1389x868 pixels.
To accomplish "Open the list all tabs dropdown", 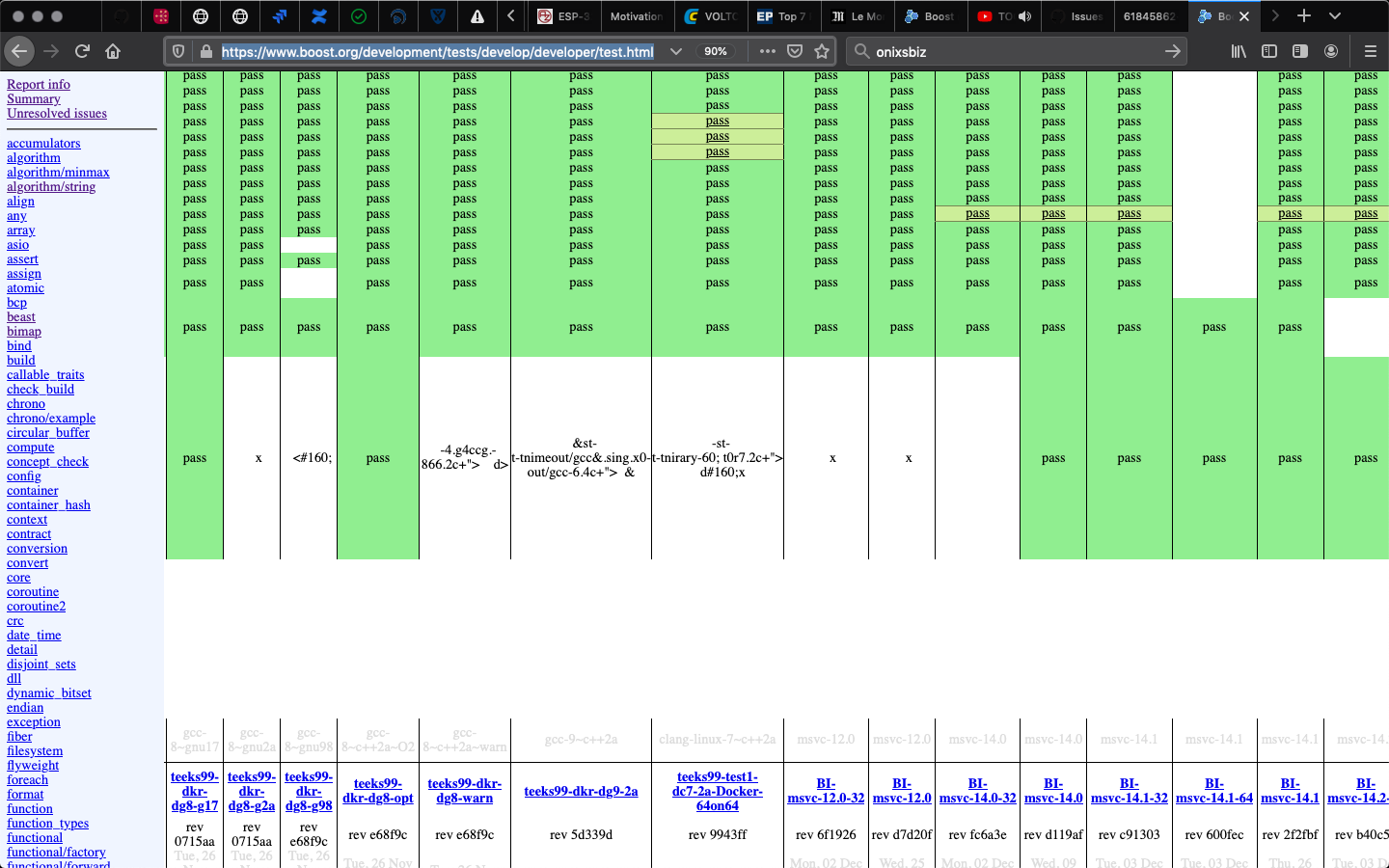I will point(1335,16).
